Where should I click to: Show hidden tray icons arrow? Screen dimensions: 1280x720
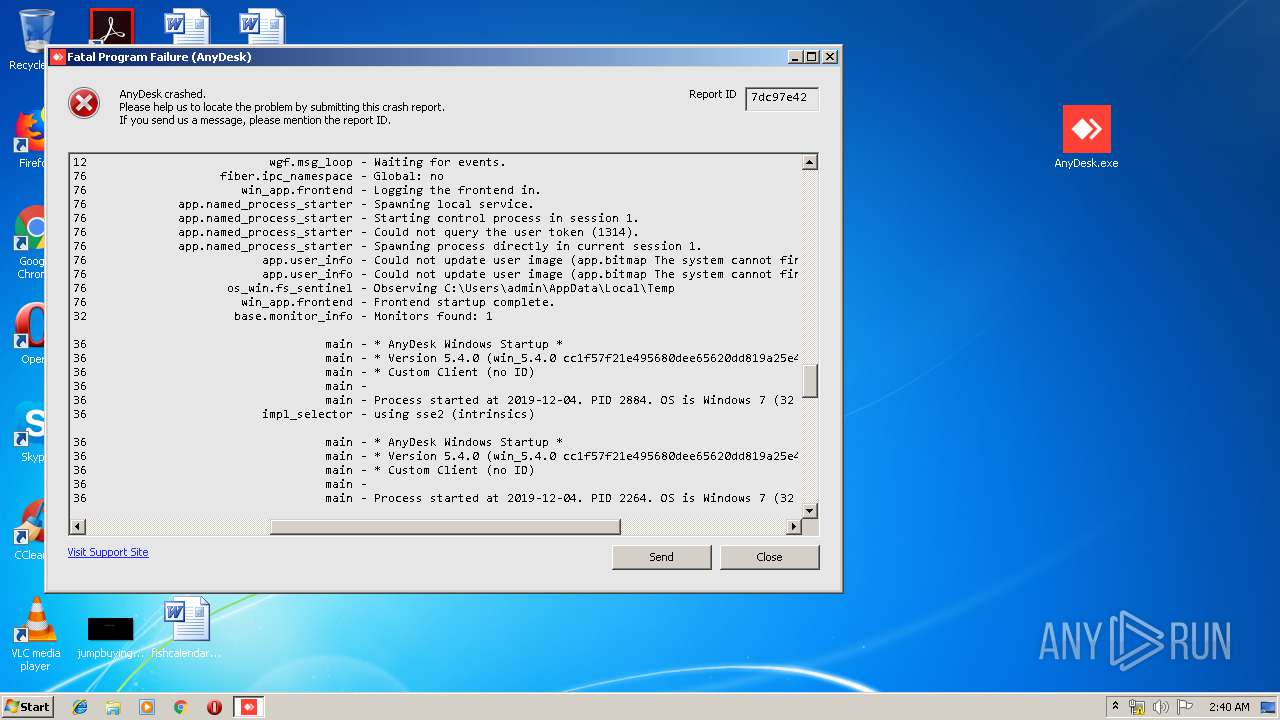coord(1115,707)
